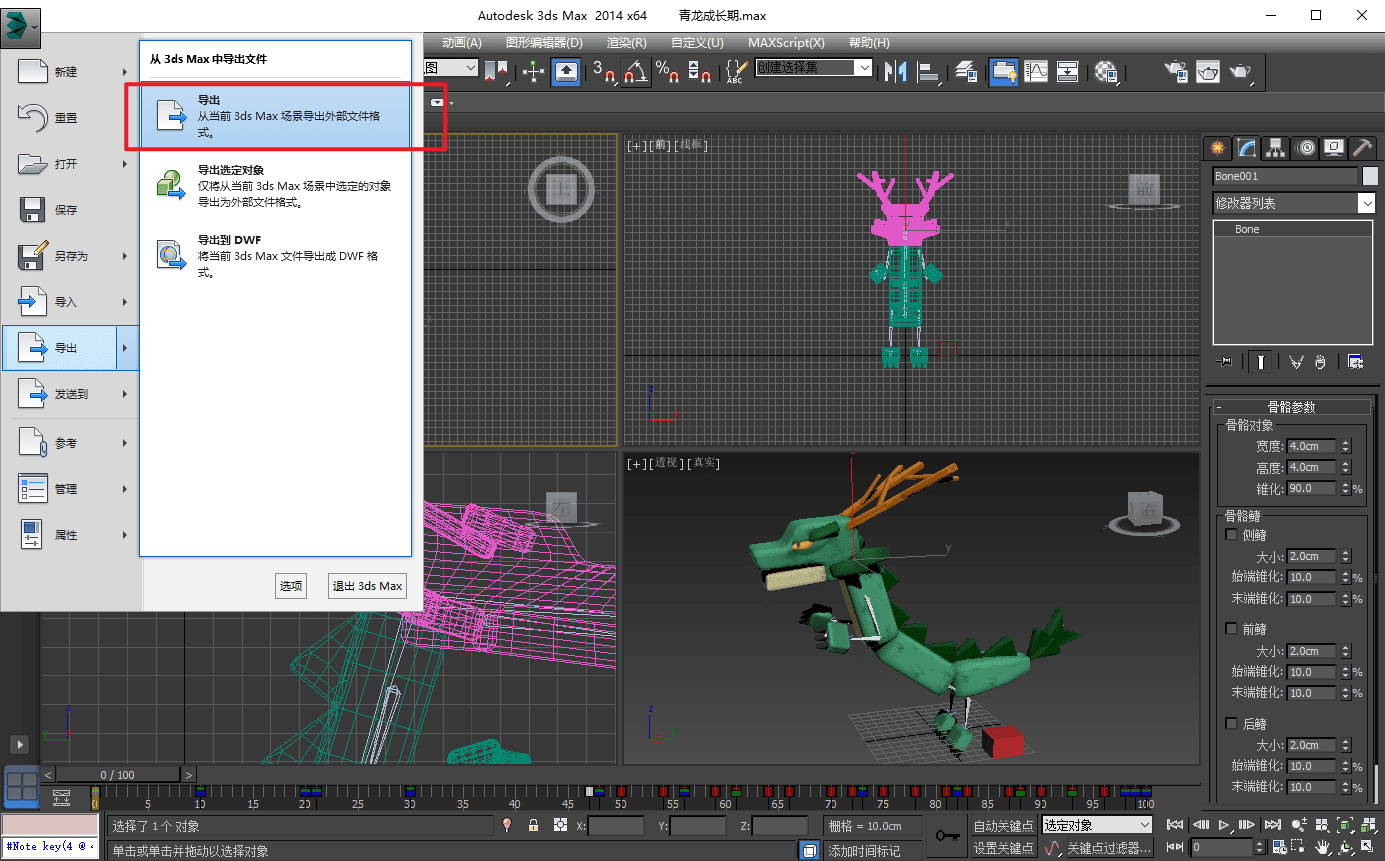Click Make Unique icon in modifier stack

(x=1297, y=362)
